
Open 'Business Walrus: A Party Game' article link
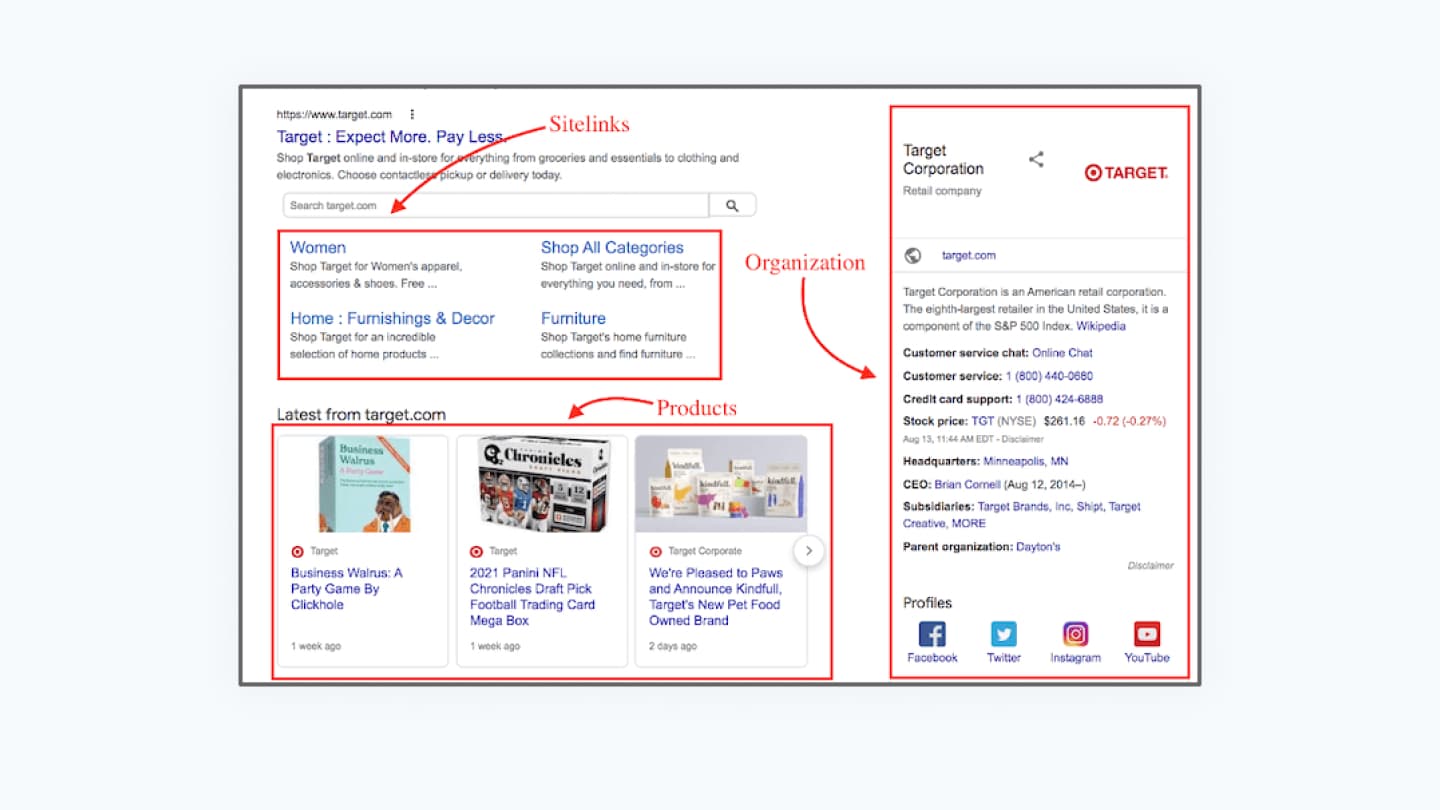pos(346,589)
